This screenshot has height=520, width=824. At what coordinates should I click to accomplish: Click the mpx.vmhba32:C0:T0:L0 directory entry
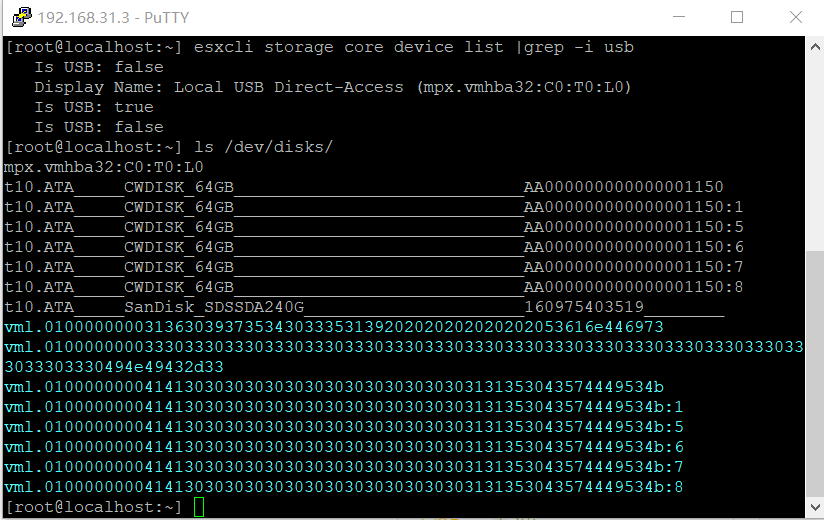pos(104,167)
